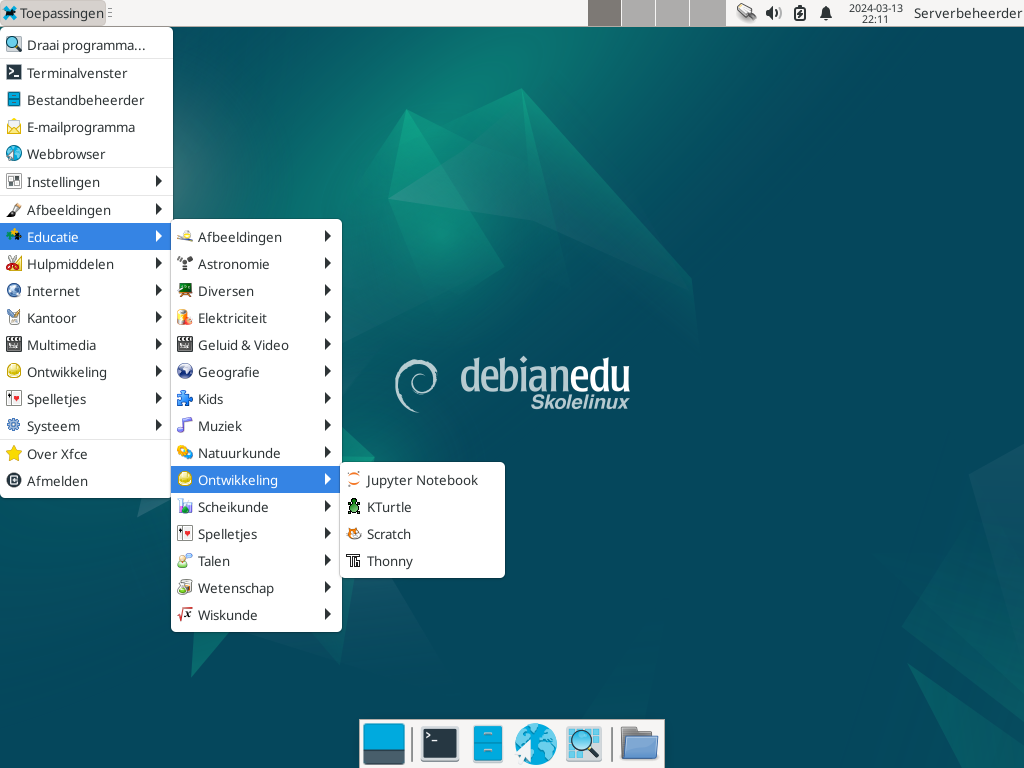Launch web browser from the dock
This screenshot has width=1024, height=768.
click(536, 744)
